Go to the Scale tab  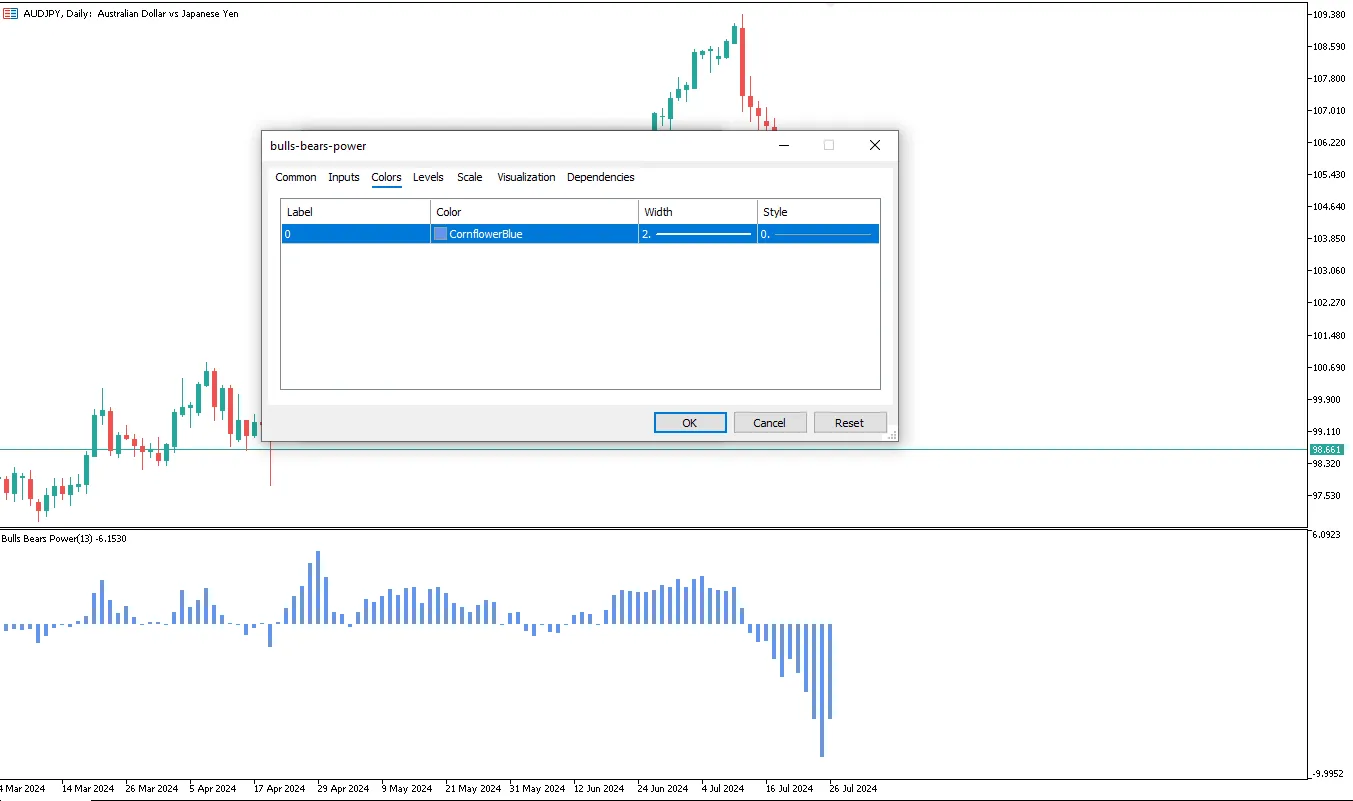click(470, 177)
